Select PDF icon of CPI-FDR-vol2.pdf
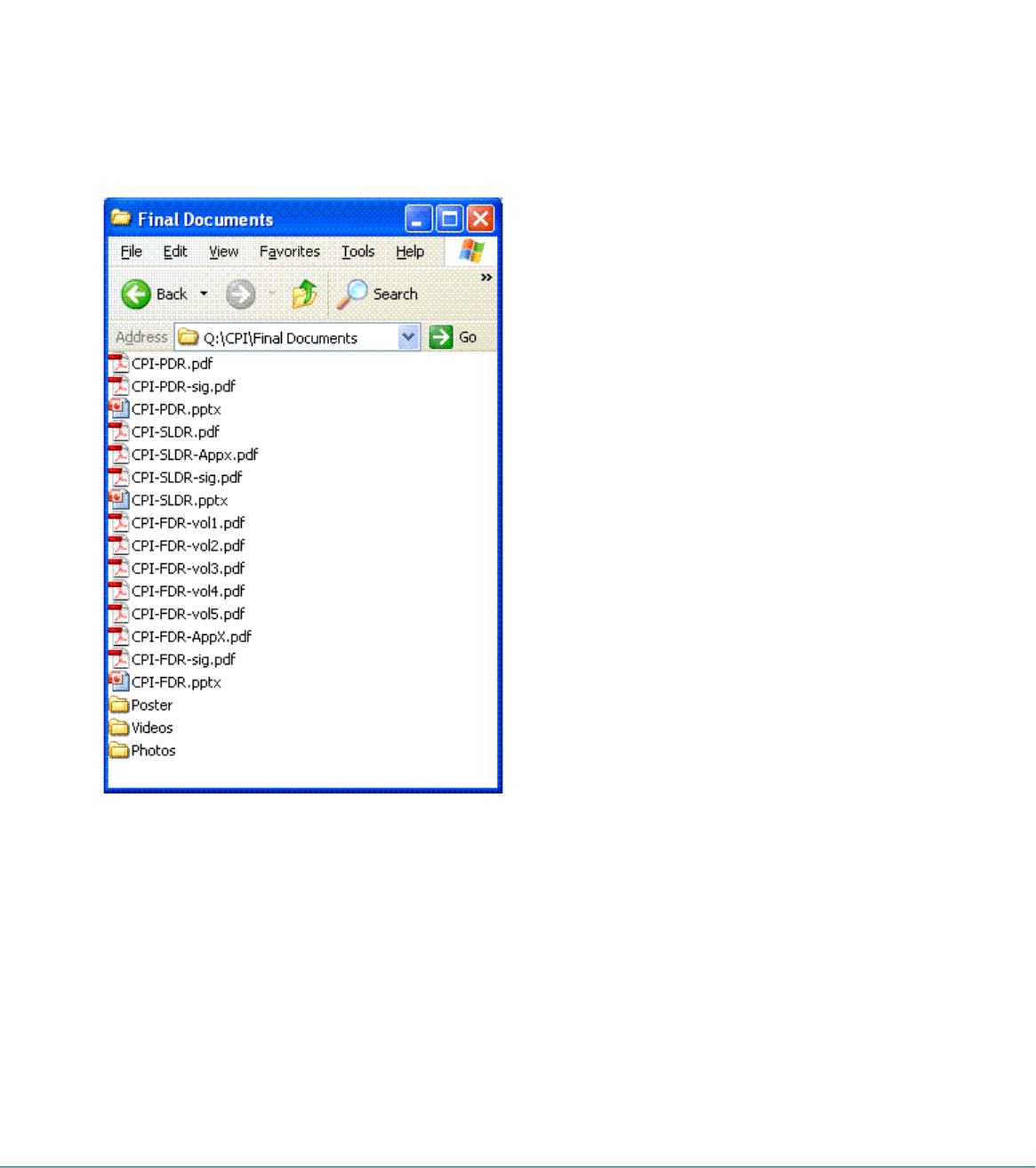The image size is (1036, 1168). (x=119, y=545)
